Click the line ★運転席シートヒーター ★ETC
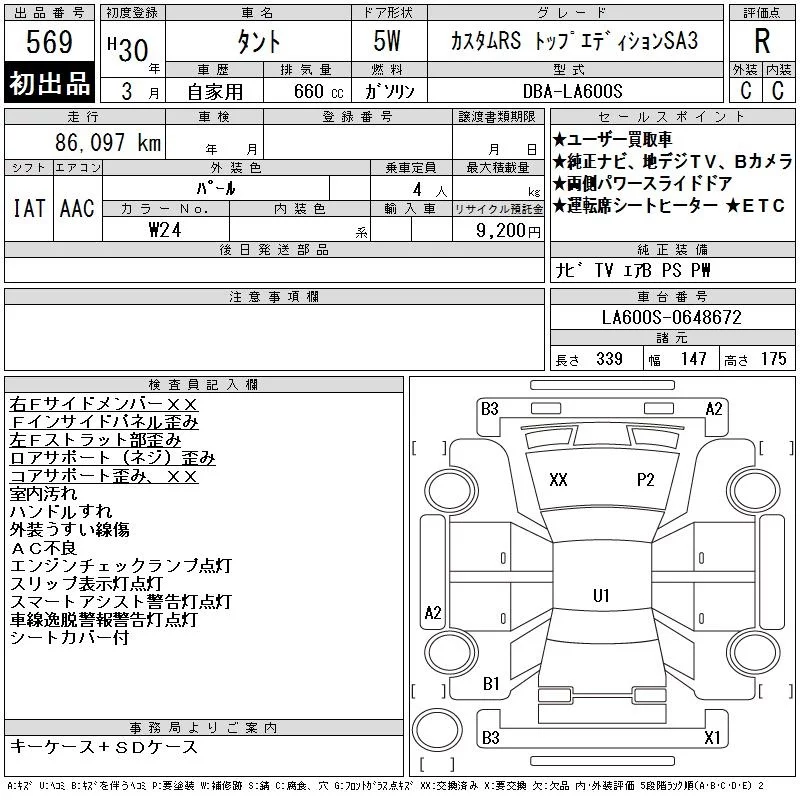Image resolution: width=800 pixels, height=800 pixels. coord(669,205)
